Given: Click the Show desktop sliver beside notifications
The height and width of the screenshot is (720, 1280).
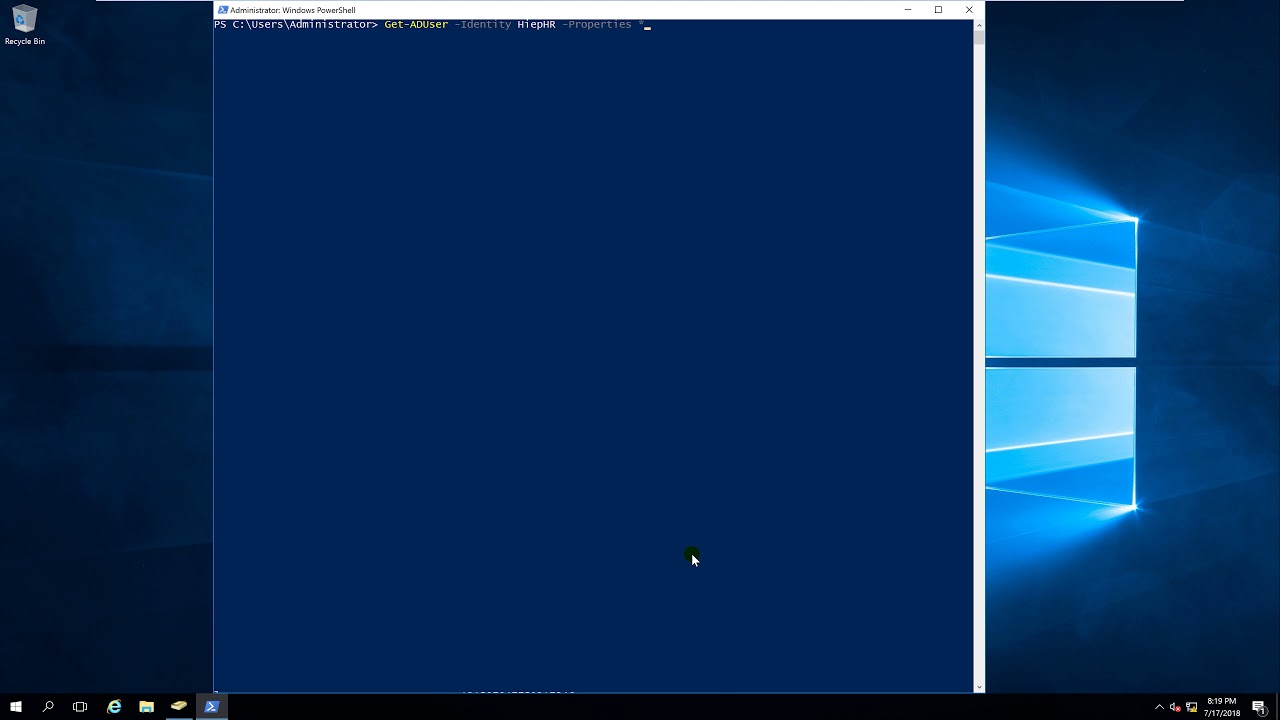Looking at the screenshot, I should 1277,707.
